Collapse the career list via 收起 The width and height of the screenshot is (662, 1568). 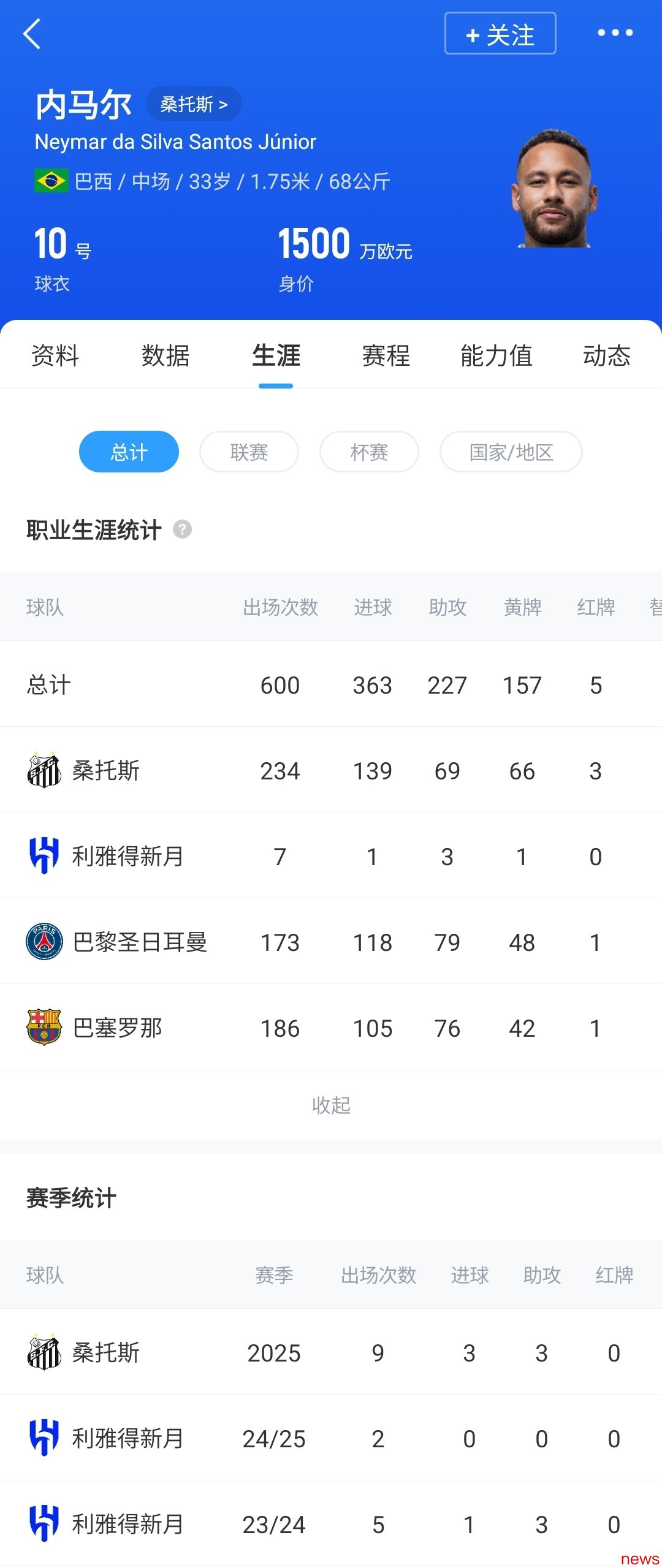click(331, 1105)
